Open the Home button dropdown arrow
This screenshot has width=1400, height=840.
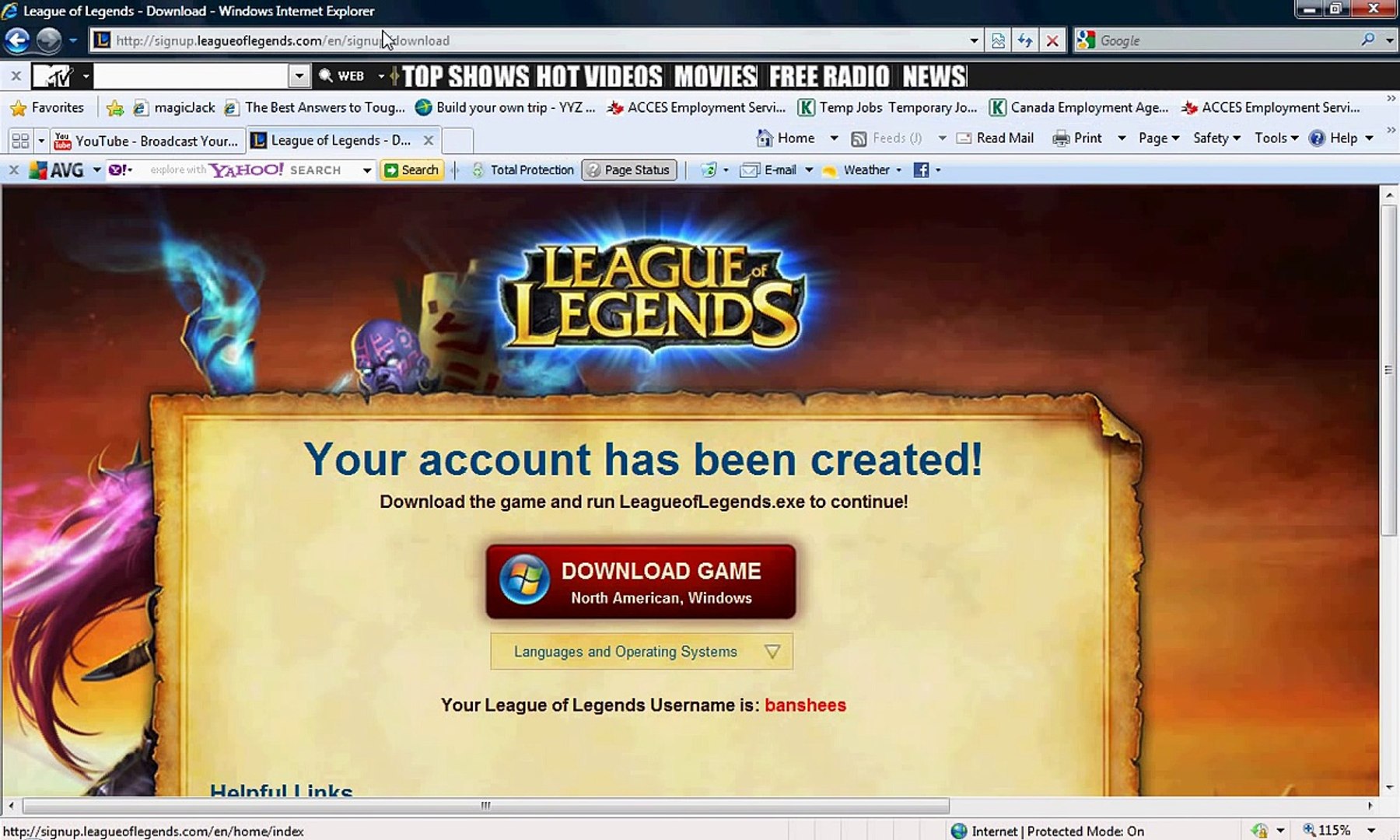tap(834, 138)
